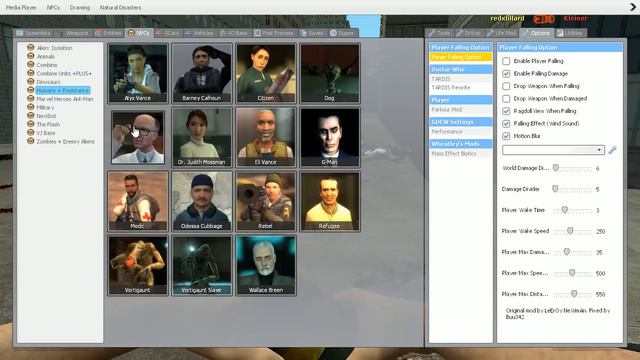The height and width of the screenshot is (360, 640).
Task: Open the Media Player menu
Action: [21, 7]
